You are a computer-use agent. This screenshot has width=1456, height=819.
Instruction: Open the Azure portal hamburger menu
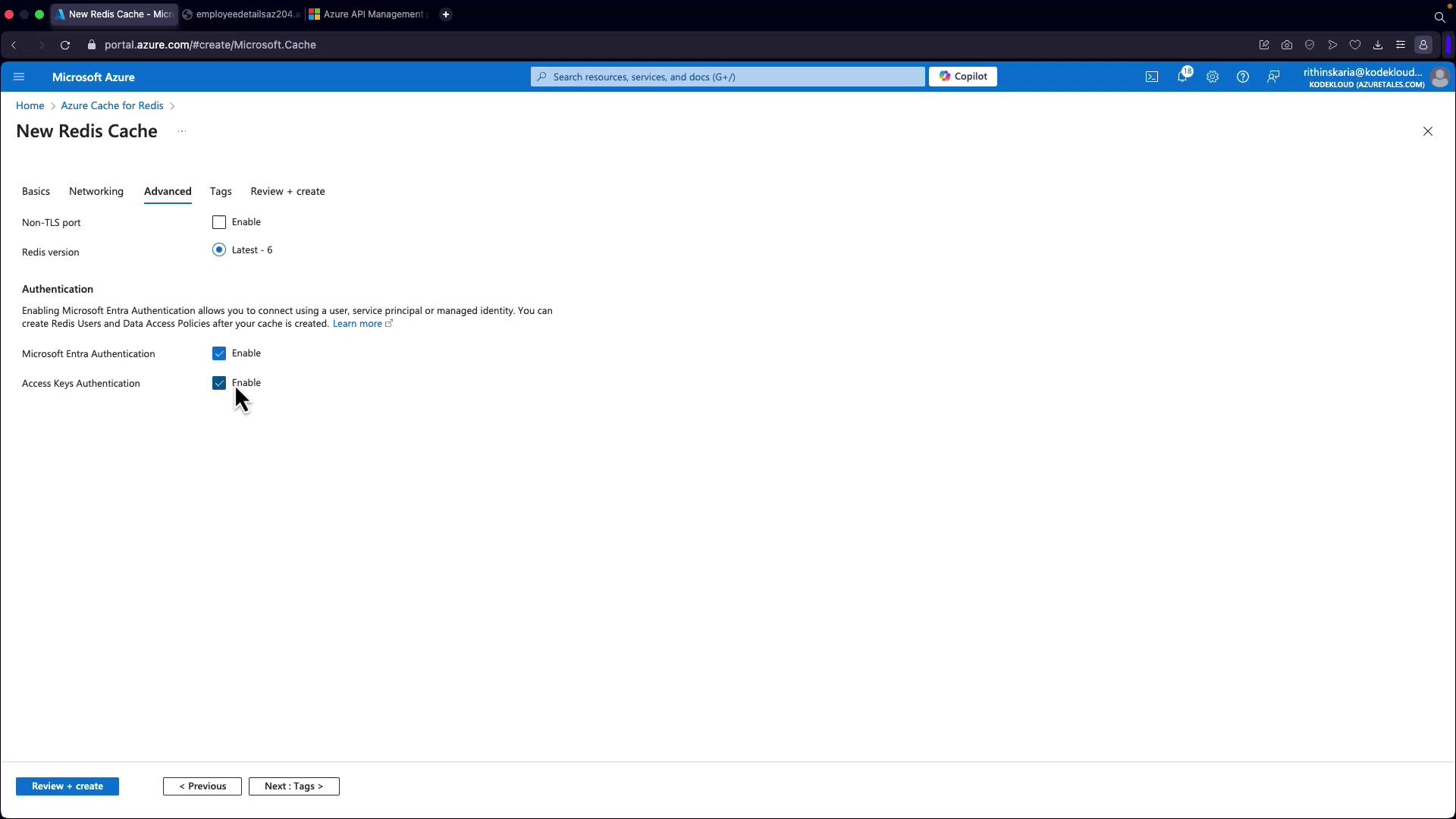click(x=19, y=77)
